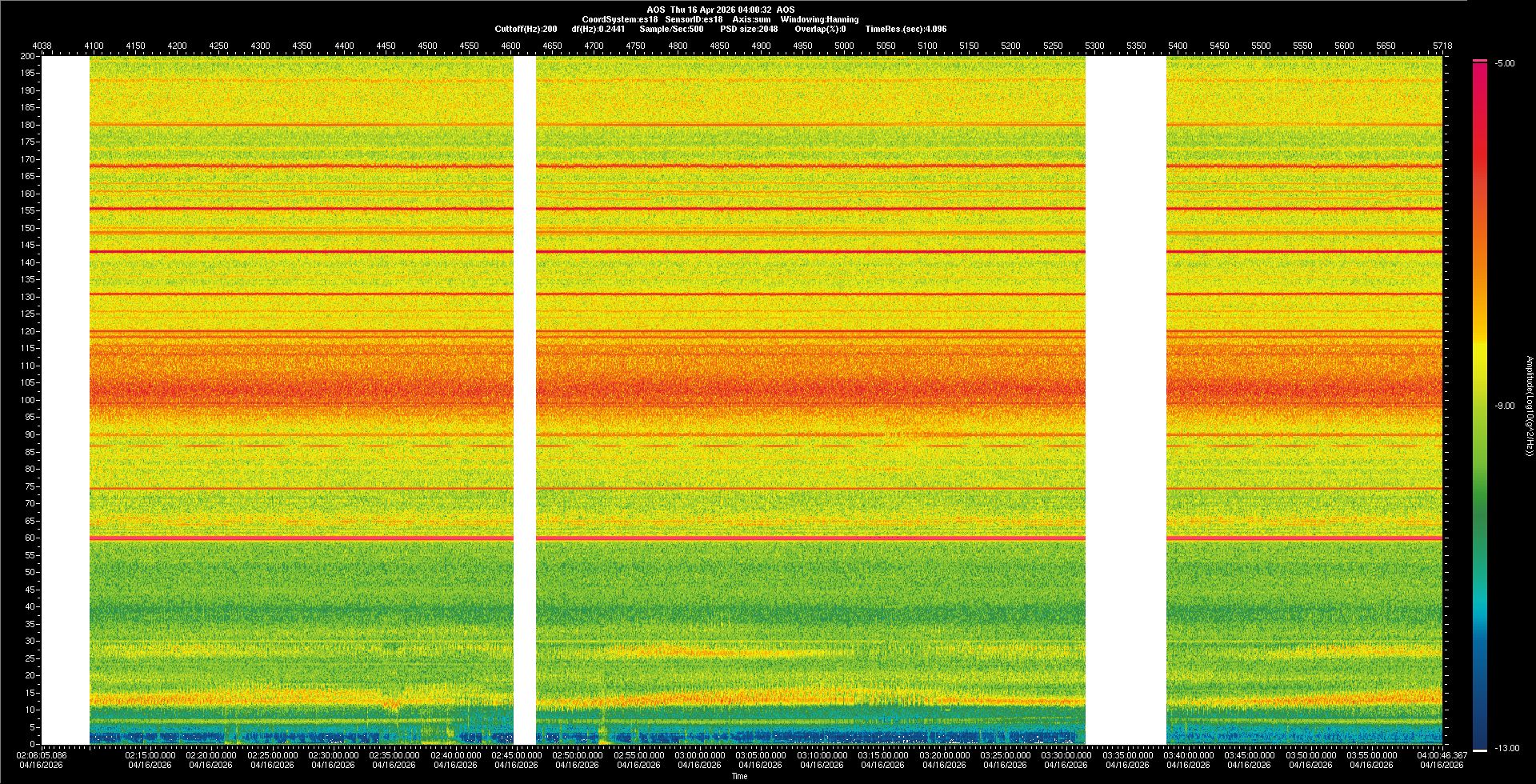Screen dimensions: 1536x784
Task: Select the 04:00:46.367 end time label
Action: 1442,755
